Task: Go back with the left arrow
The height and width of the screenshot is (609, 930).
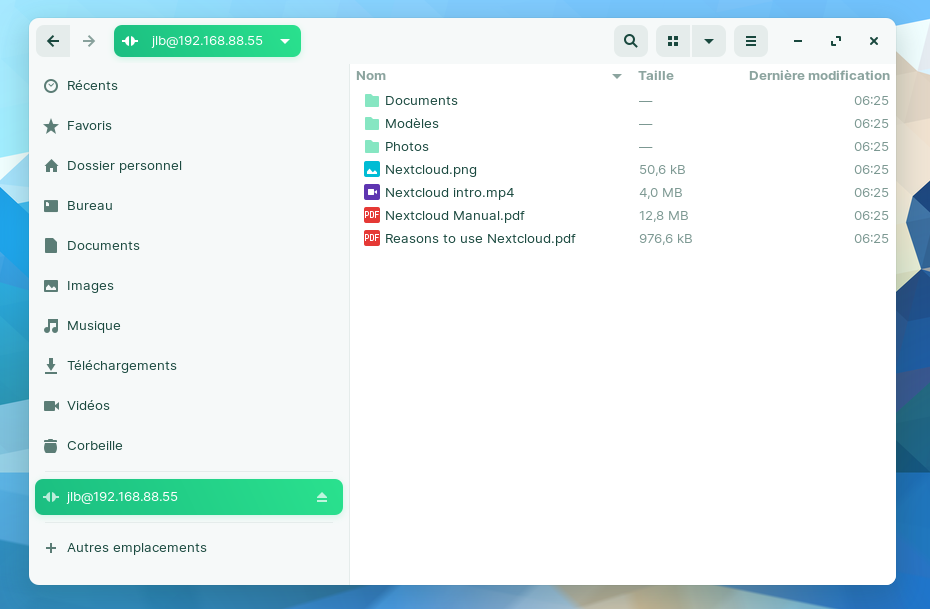Action: coord(53,41)
